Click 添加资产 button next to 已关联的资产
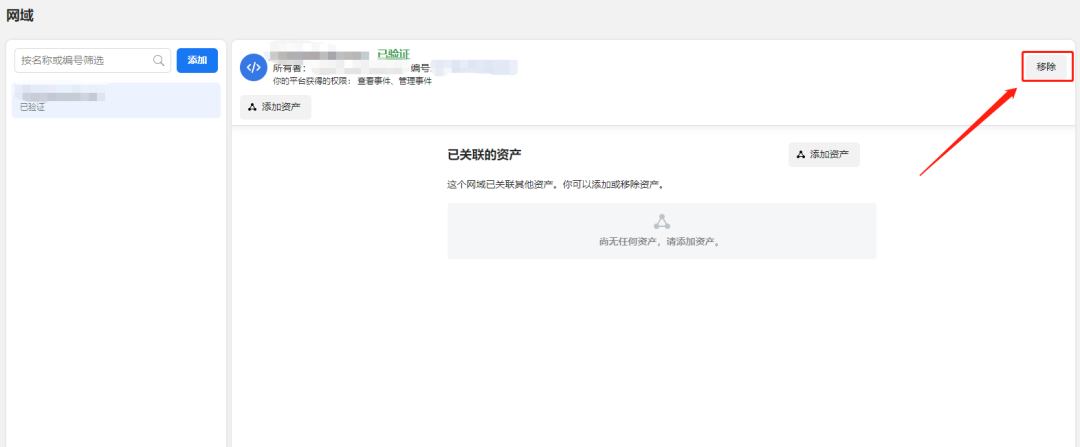This screenshot has width=1080, height=447. [824, 155]
